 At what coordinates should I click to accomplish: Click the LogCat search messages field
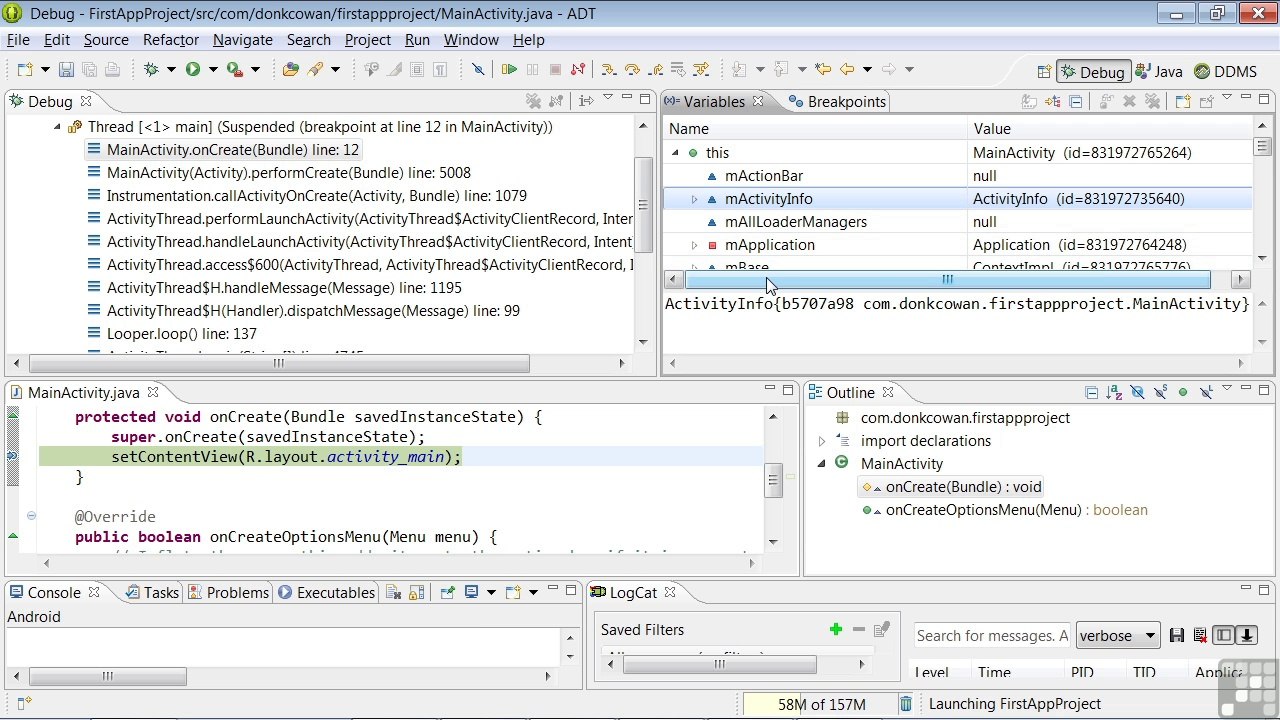(x=992, y=635)
